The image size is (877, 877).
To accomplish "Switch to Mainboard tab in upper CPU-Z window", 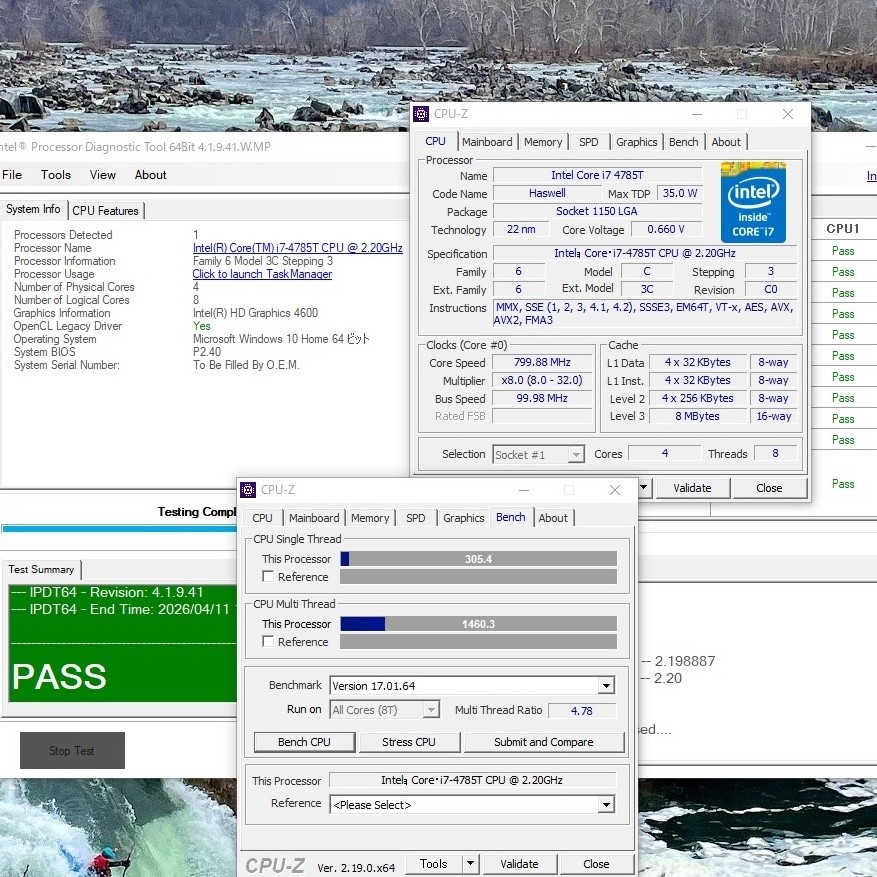I will (487, 142).
